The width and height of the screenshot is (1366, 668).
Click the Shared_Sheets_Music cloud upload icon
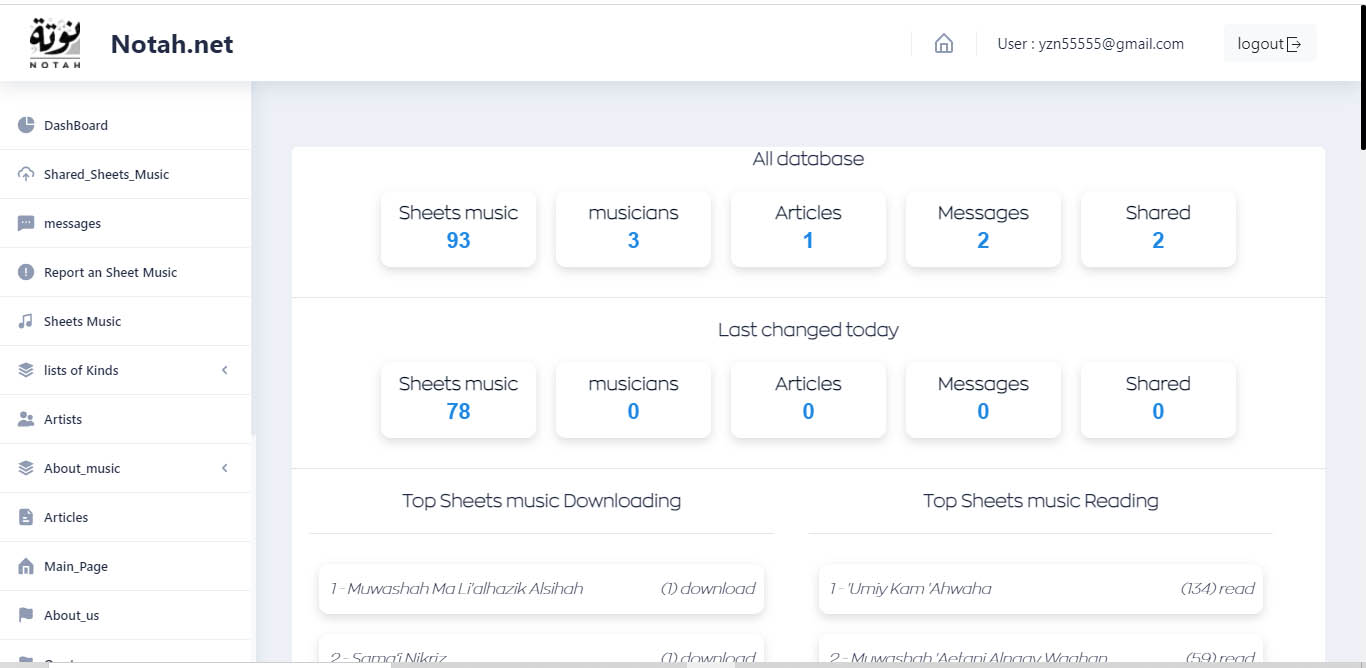point(26,174)
